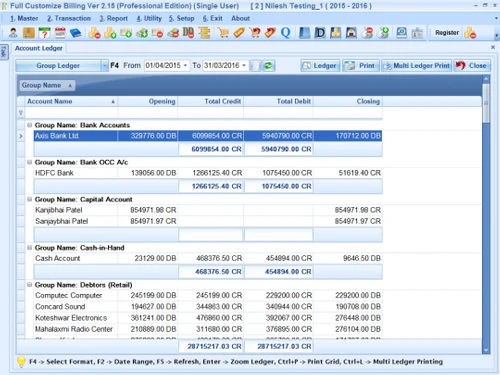Click the portrait photo toolbar icon
500x375 pixels.
coord(351,33)
